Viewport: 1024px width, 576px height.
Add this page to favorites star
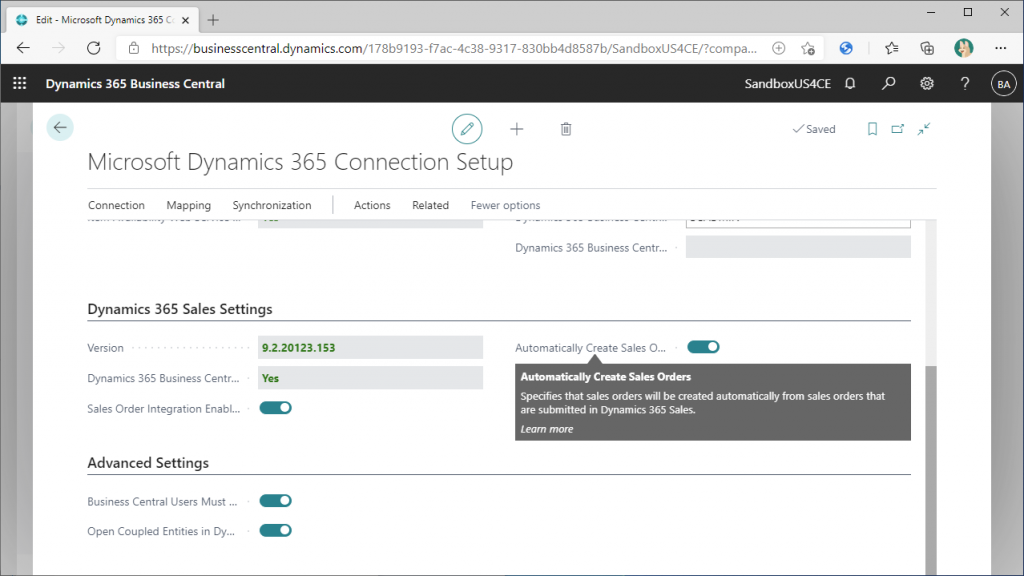click(808, 48)
